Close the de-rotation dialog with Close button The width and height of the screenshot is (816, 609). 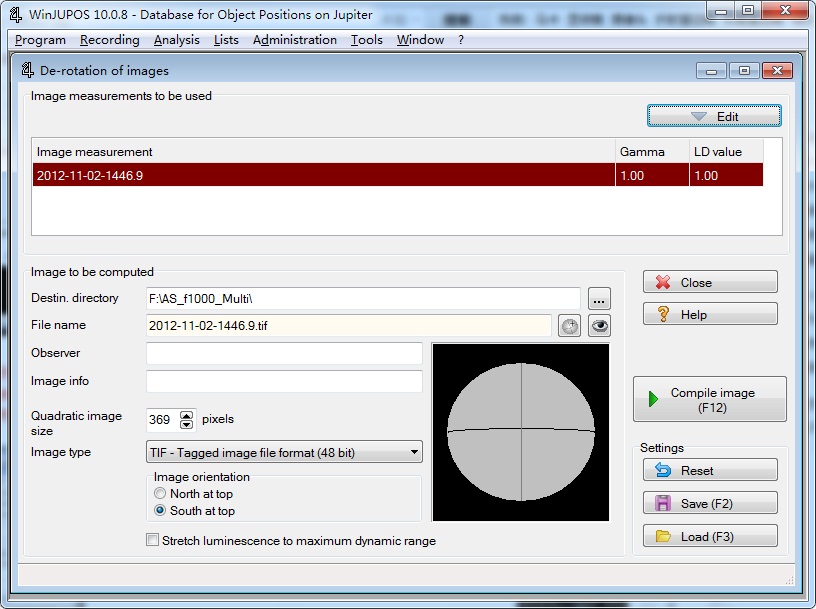point(710,282)
